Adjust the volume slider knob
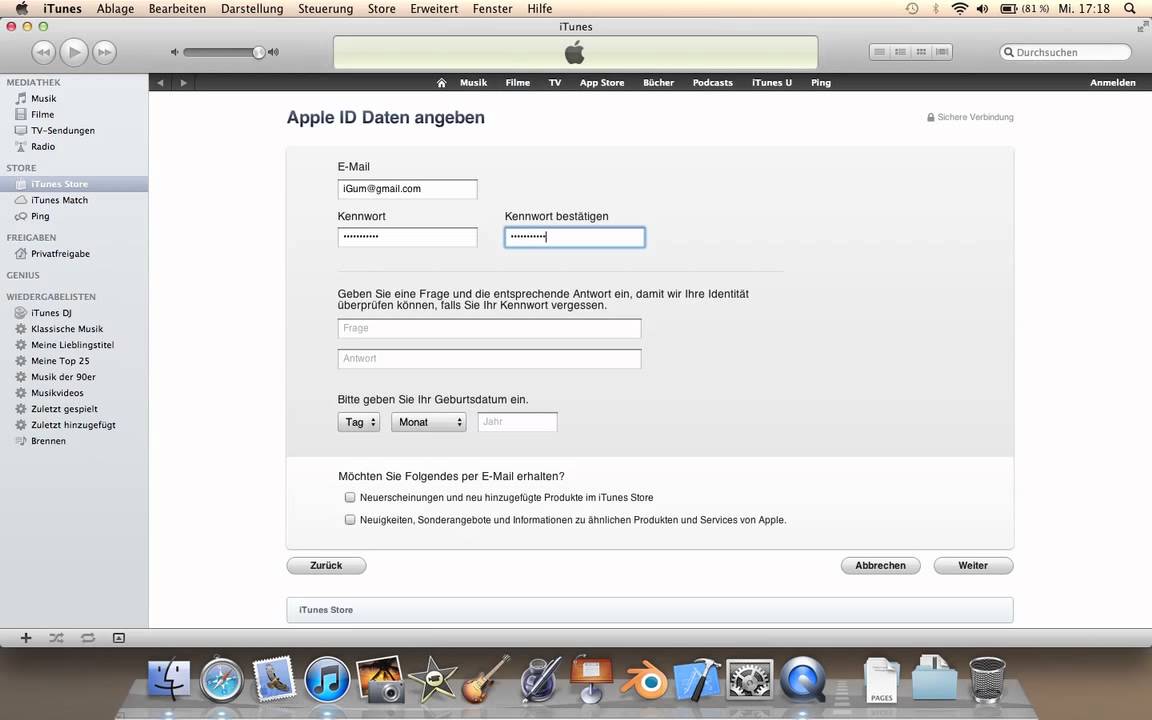Image resolution: width=1152 pixels, height=720 pixels. [258, 52]
